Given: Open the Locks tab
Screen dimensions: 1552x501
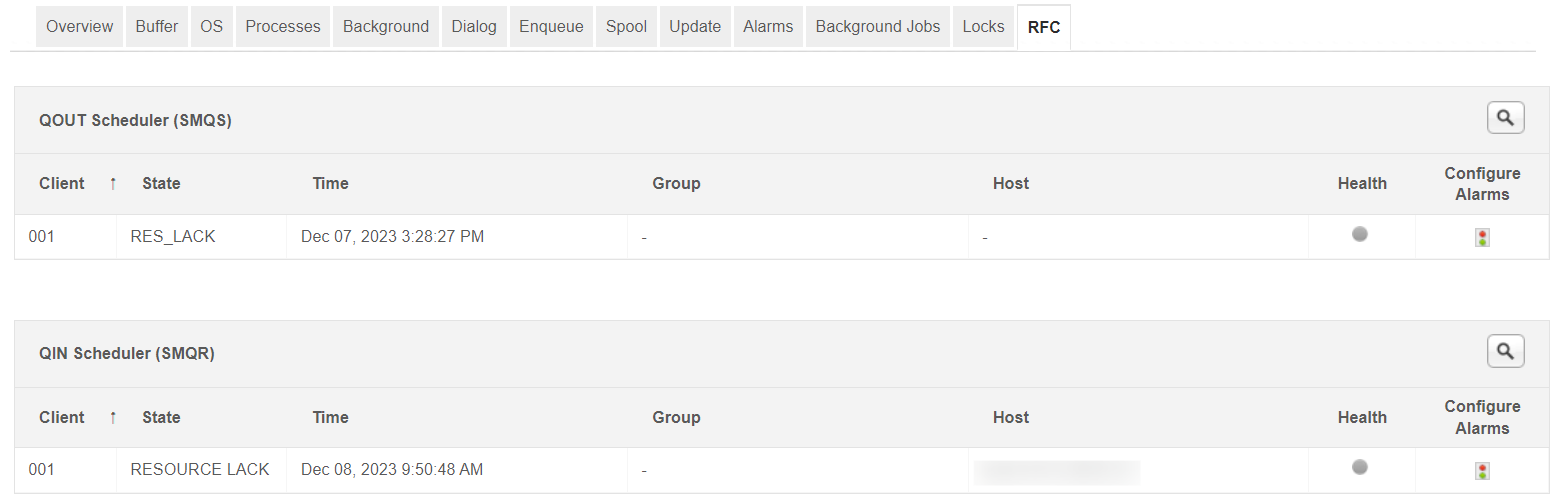Looking at the screenshot, I should point(983,27).
